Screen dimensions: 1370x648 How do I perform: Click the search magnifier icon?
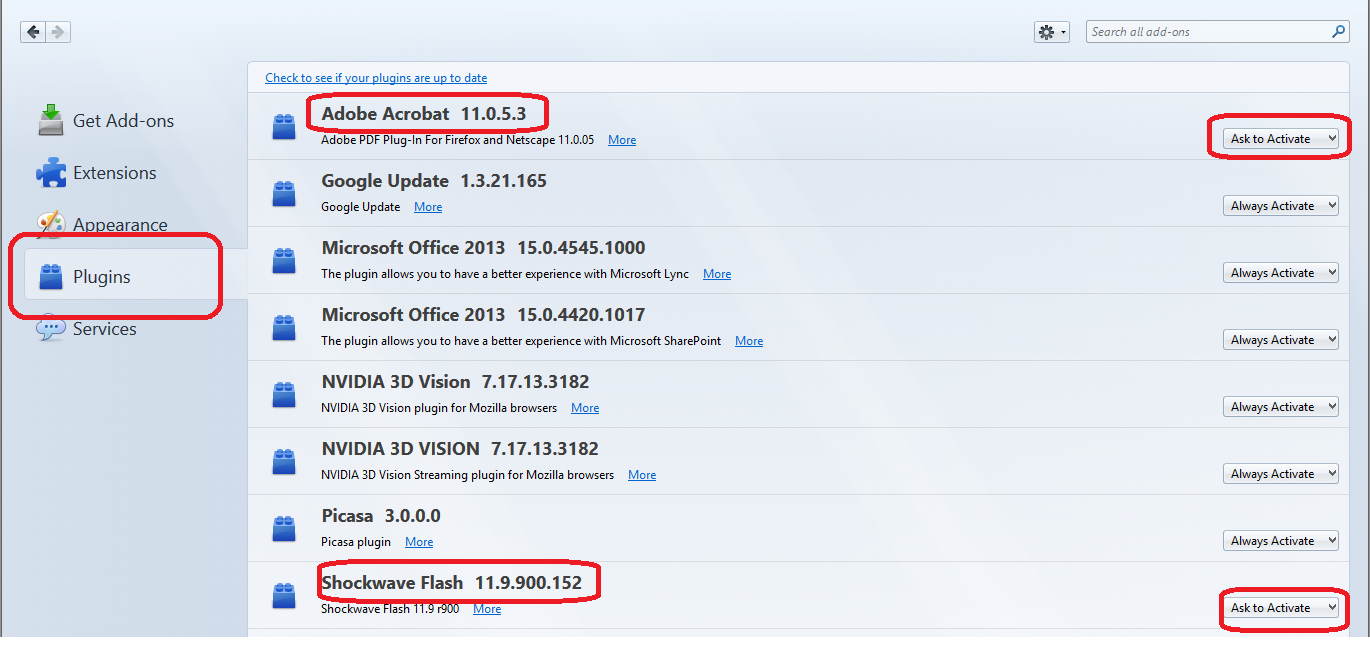pyautogui.click(x=1339, y=32)
